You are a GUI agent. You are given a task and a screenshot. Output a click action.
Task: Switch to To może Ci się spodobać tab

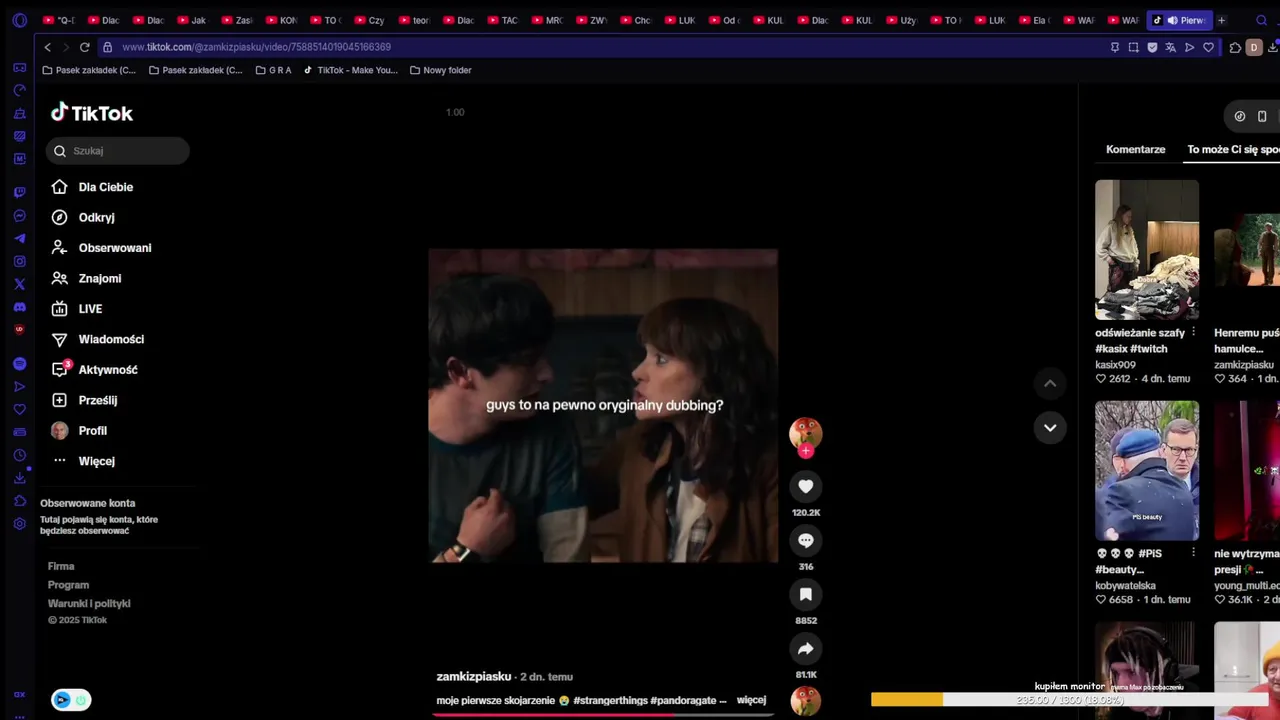click(x=1233, y=149)
